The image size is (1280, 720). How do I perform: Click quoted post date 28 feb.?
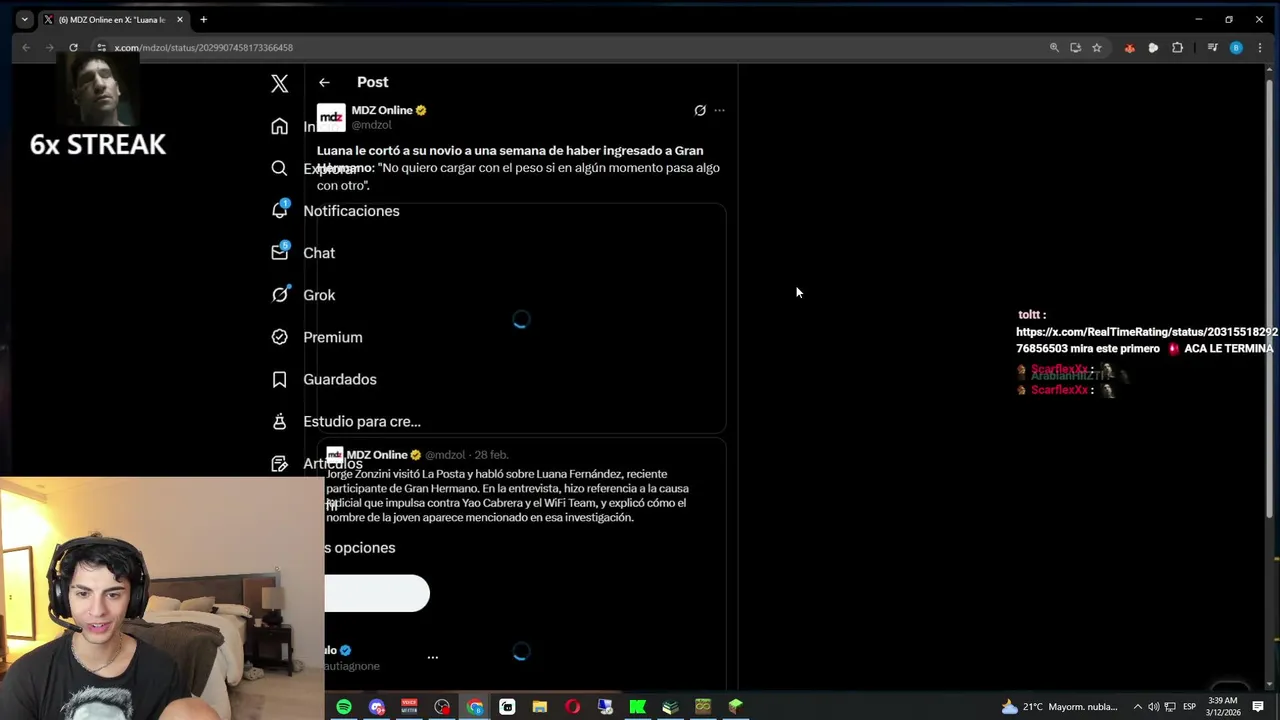click(491, 455)
